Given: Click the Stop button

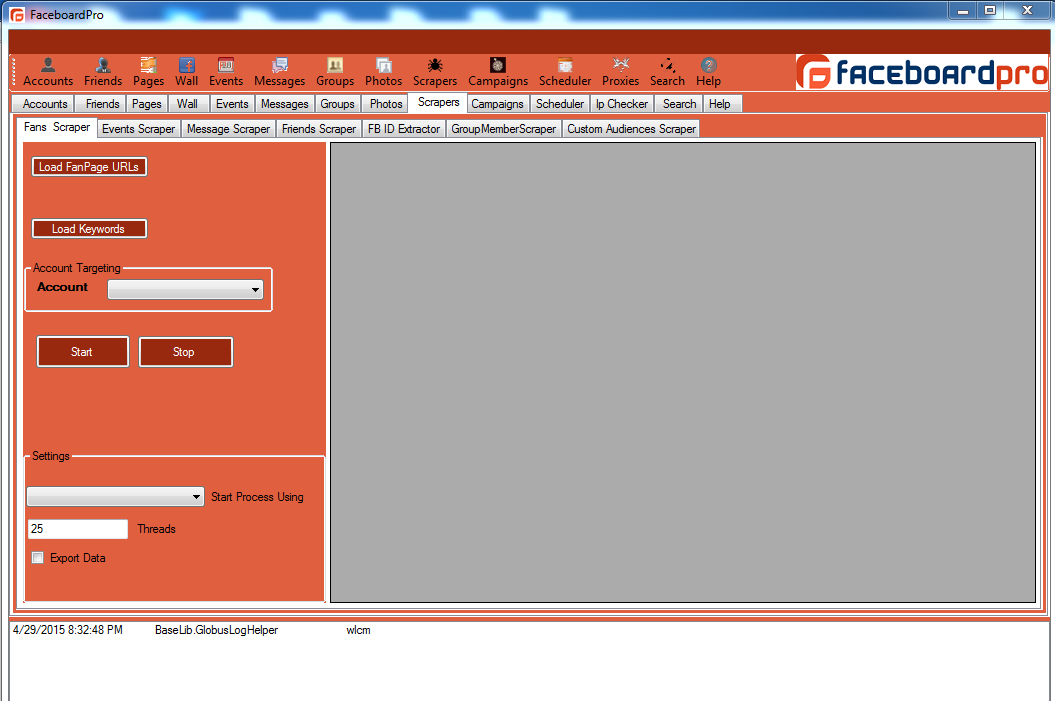Looking at the screenshot, I should (186, 352).
